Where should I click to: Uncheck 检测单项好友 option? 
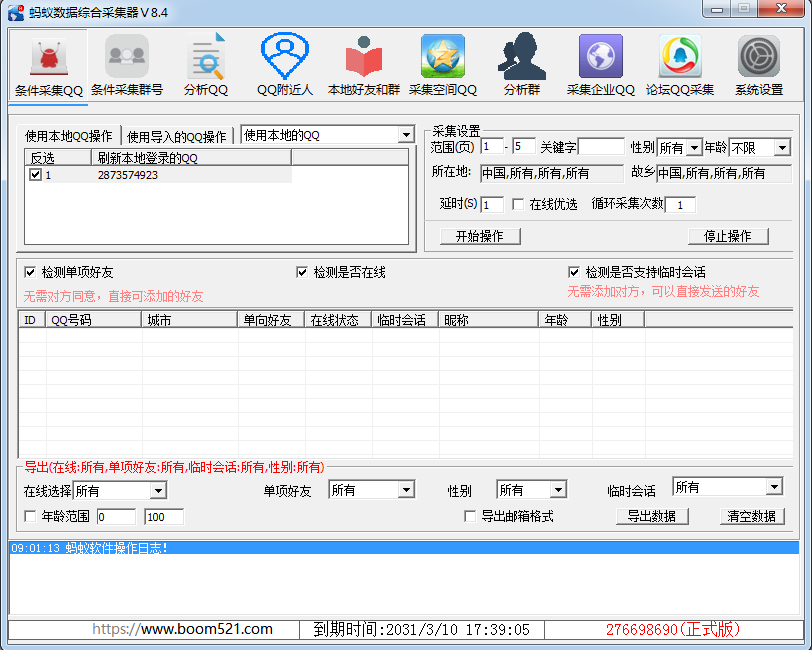click(x=30, y=272)
